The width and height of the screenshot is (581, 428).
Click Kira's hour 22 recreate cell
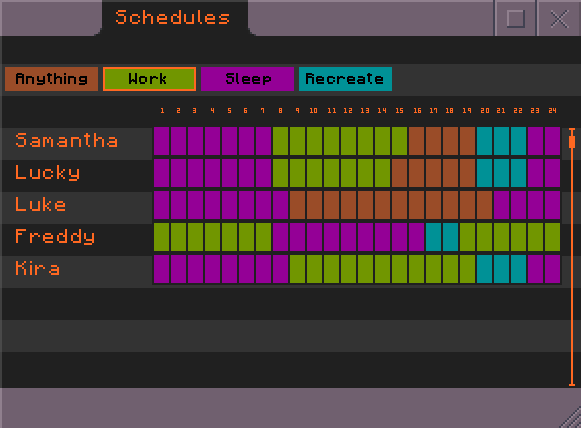click(x=518, y=269)
